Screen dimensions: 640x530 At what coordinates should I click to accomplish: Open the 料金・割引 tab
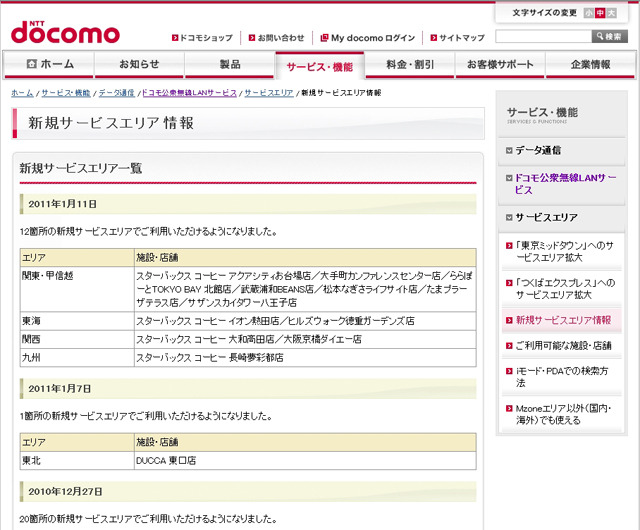(410, 64)
